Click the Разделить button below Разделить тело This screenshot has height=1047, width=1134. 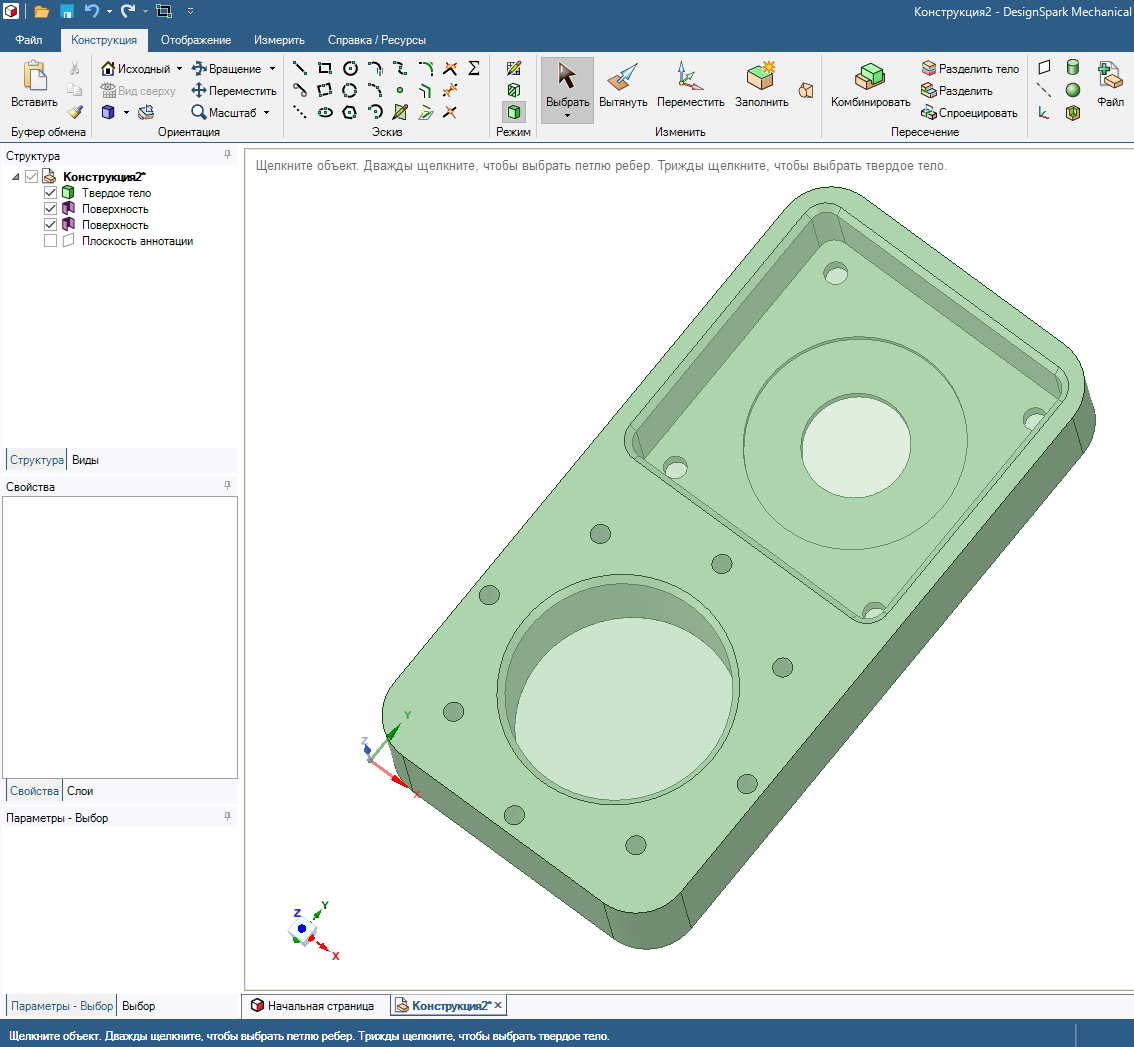pos(957,90)
